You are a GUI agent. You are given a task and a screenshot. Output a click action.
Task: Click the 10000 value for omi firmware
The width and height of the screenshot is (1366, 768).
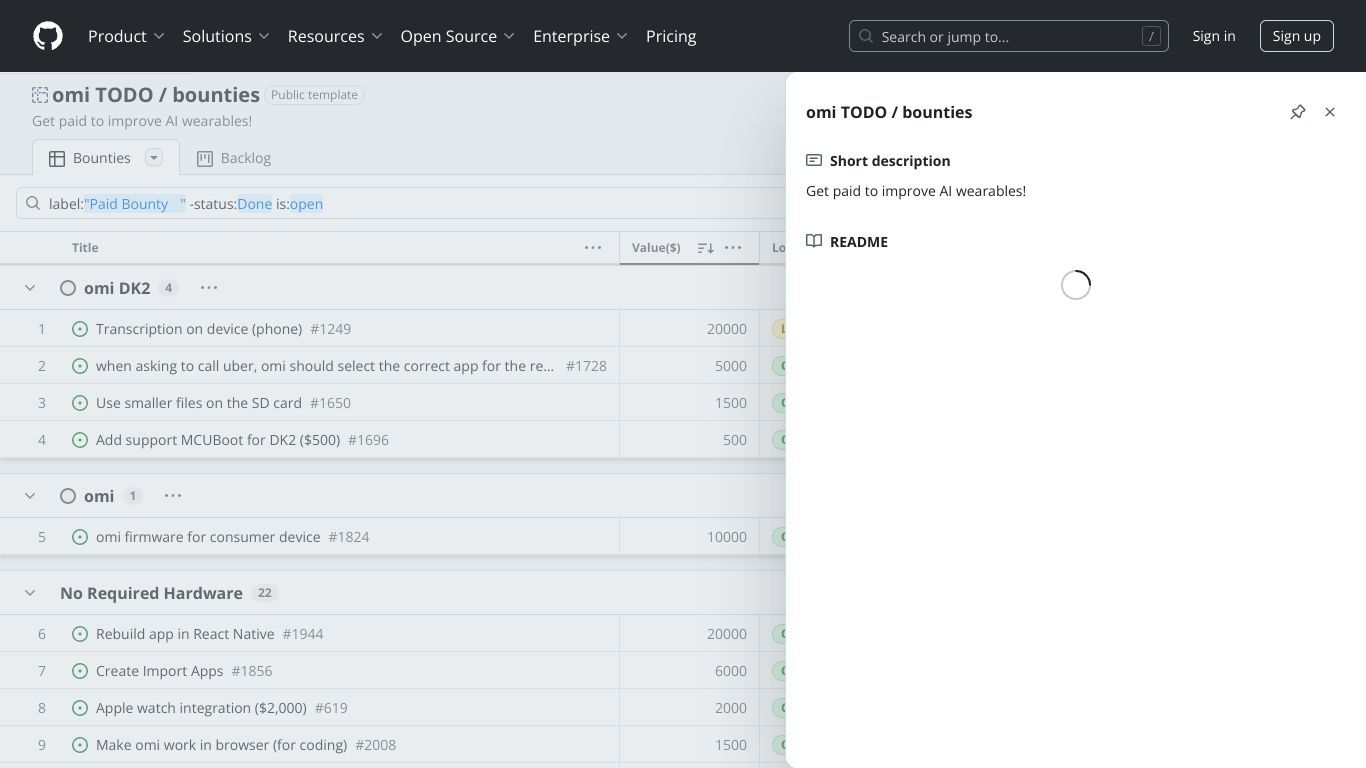(727, 537)
